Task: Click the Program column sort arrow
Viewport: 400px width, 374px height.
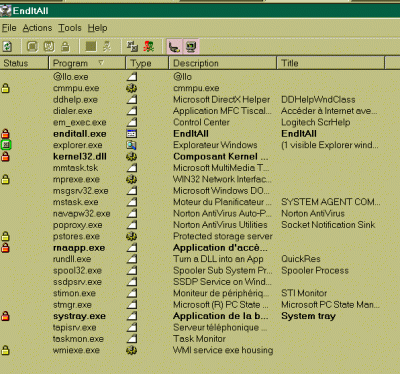Action: [101, 63]
